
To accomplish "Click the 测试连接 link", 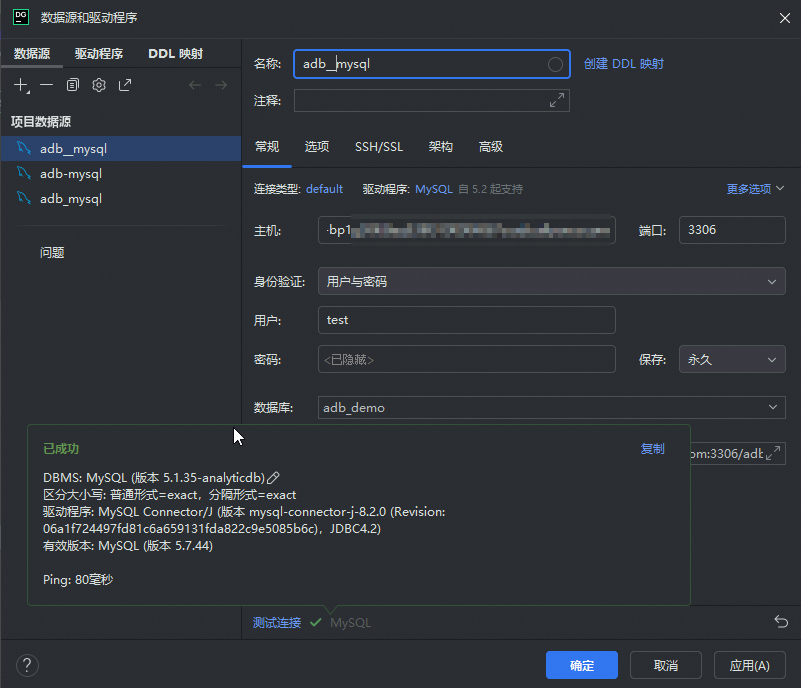I will click(277, 623).
